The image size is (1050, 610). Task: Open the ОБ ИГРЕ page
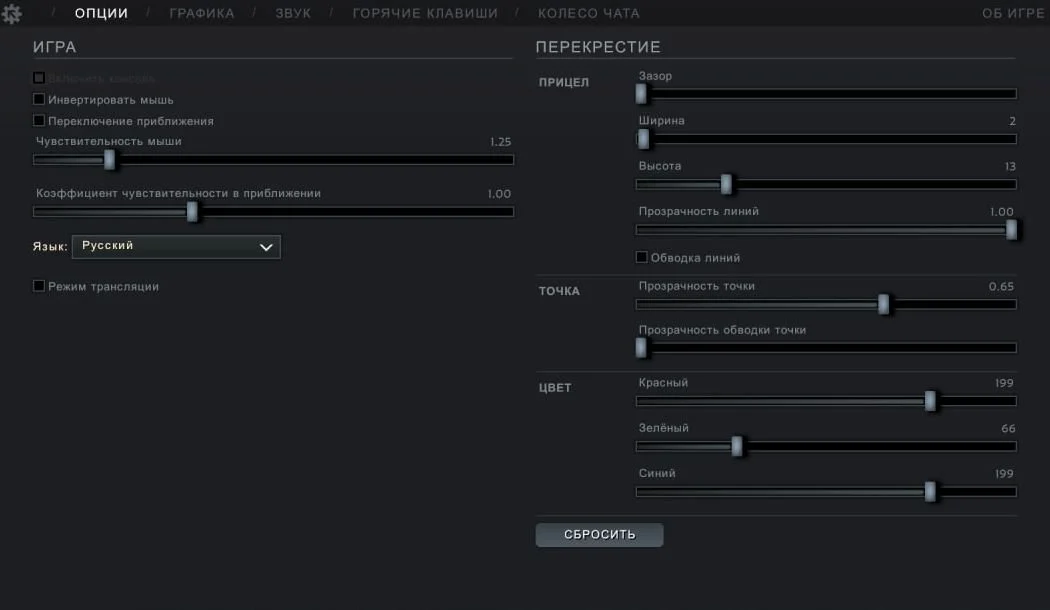tap(1013, 13)
